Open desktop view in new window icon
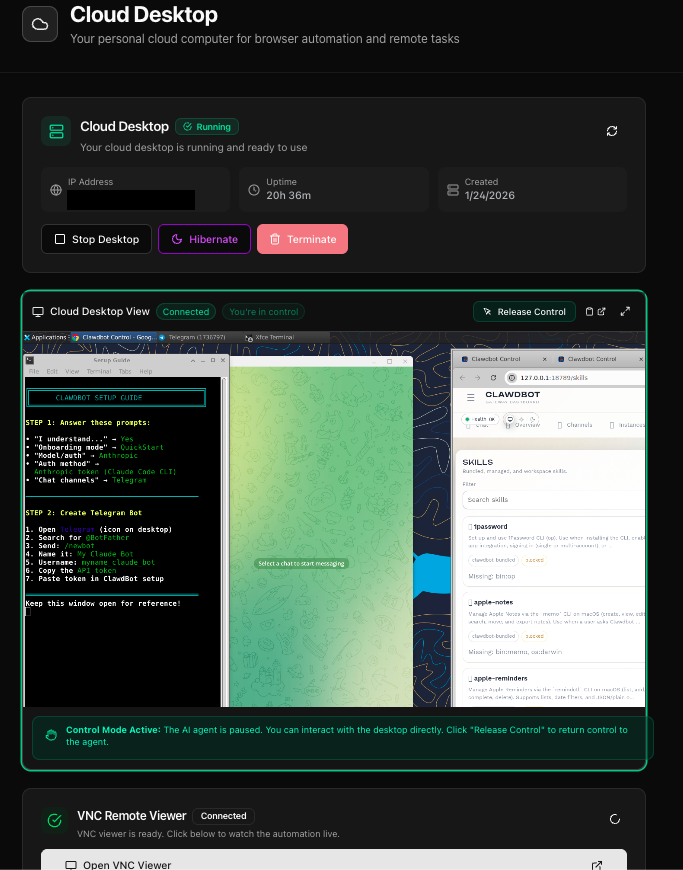 [601, 311]
